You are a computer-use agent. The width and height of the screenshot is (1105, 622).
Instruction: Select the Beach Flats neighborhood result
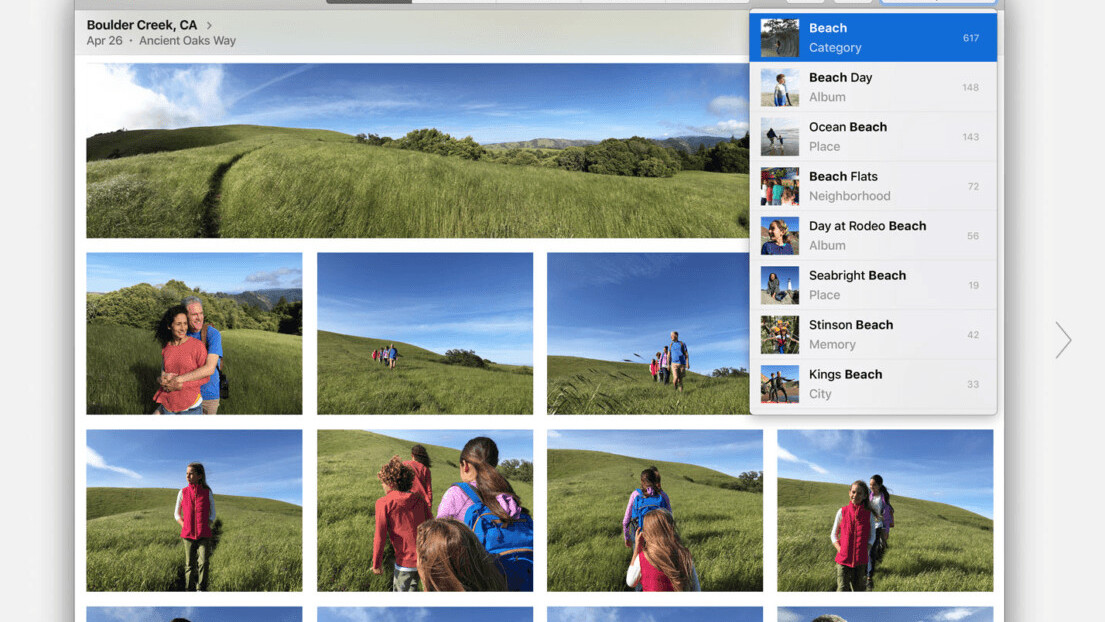tap(872, 186)
